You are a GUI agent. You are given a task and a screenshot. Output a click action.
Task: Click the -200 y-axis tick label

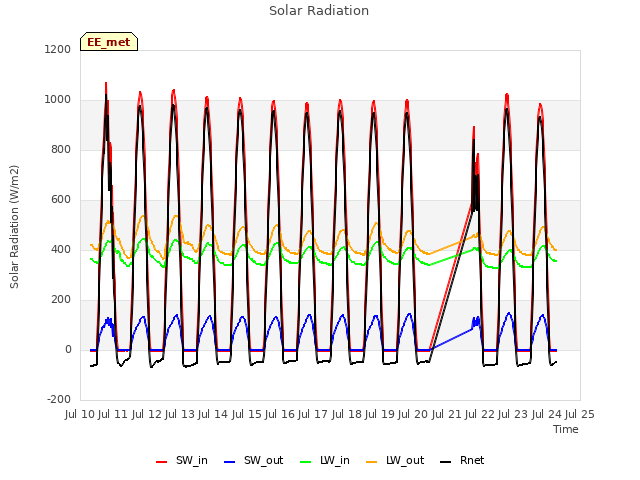click(x=59, y=399)
